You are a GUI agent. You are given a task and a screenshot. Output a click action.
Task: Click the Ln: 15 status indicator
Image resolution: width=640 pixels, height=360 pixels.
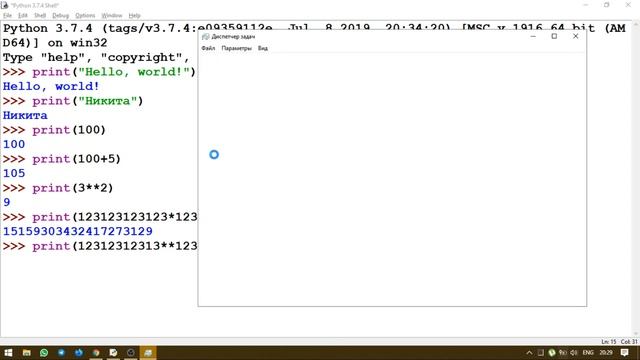(608, 342)
